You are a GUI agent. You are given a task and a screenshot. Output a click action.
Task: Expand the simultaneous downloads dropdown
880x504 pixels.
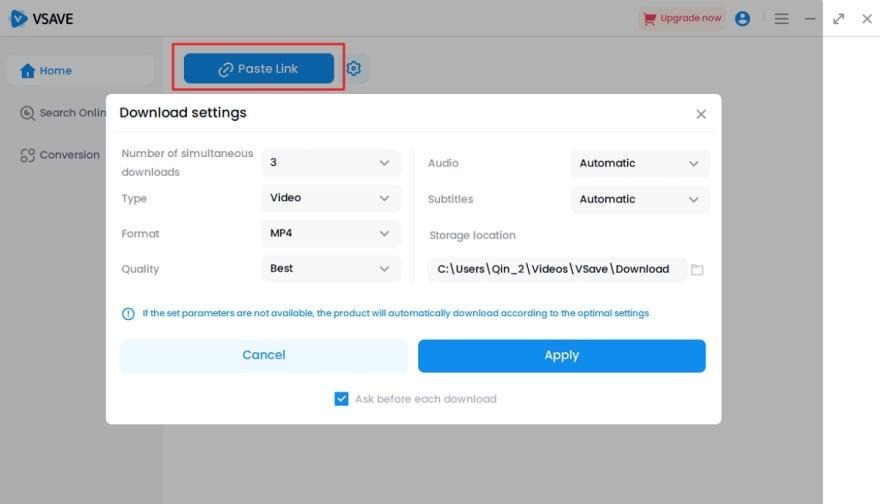click(330, 163)
